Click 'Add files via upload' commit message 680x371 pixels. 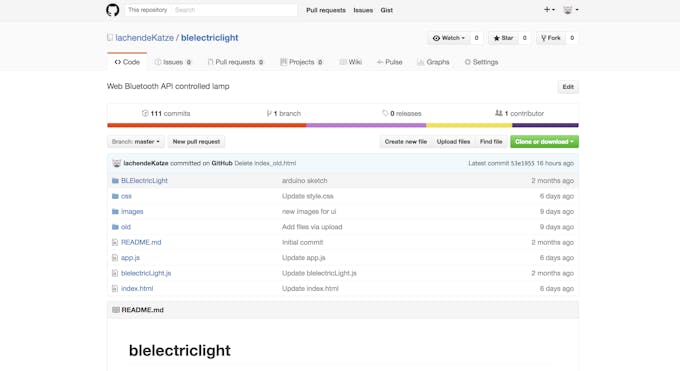[312, 227]
